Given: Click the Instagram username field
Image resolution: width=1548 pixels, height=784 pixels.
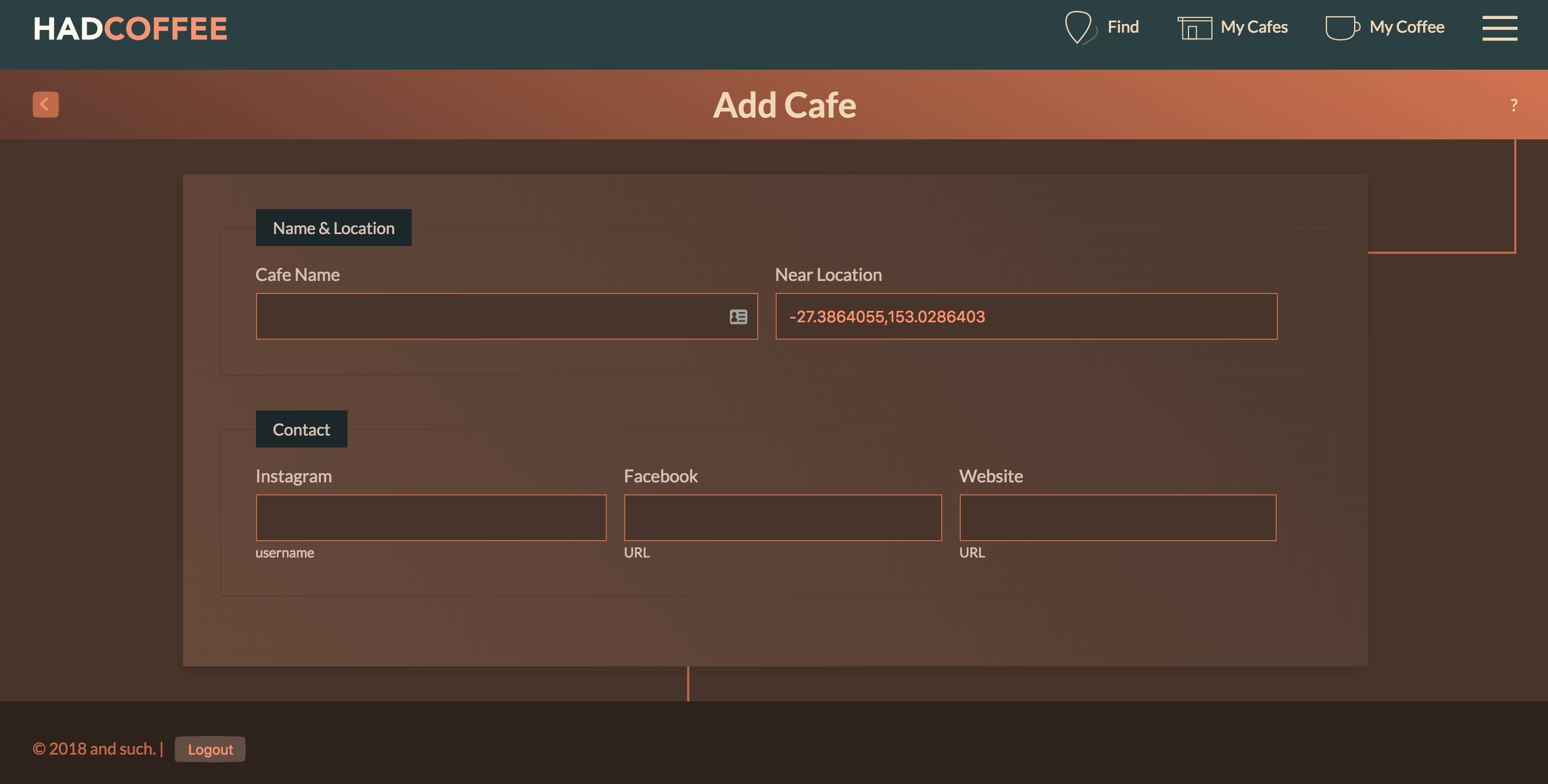Looking at the screenshot, I should [x=431, y=517].
